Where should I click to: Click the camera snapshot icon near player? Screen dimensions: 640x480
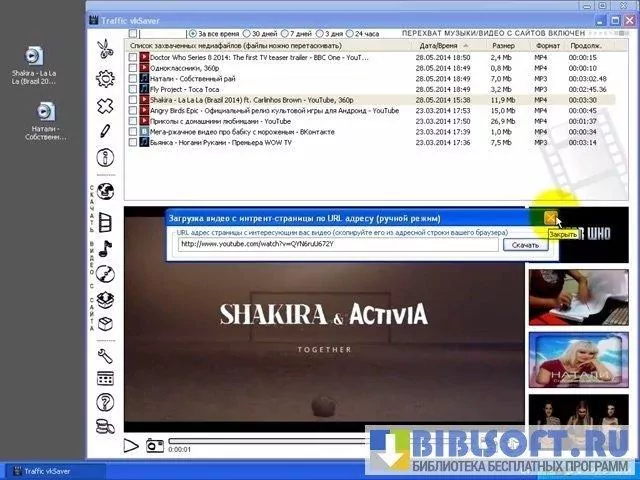154,445
